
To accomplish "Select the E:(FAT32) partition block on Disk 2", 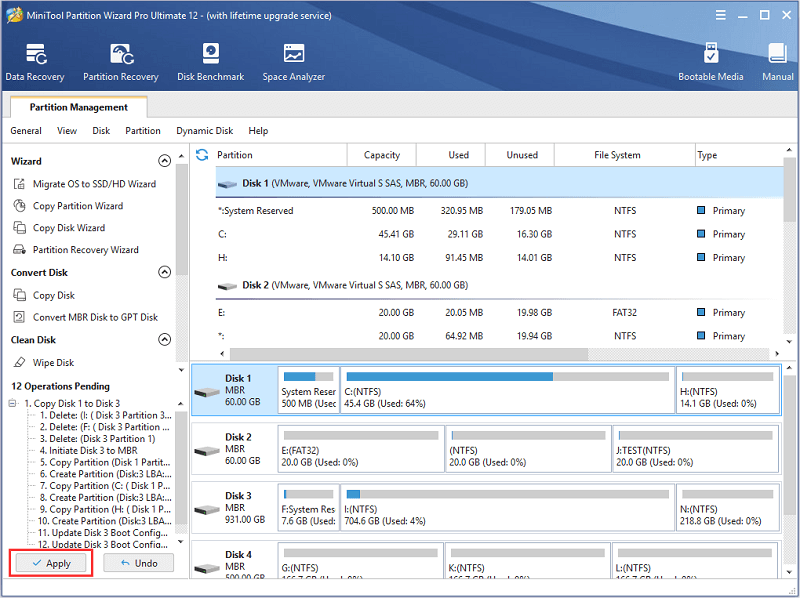I will (361, 449).
